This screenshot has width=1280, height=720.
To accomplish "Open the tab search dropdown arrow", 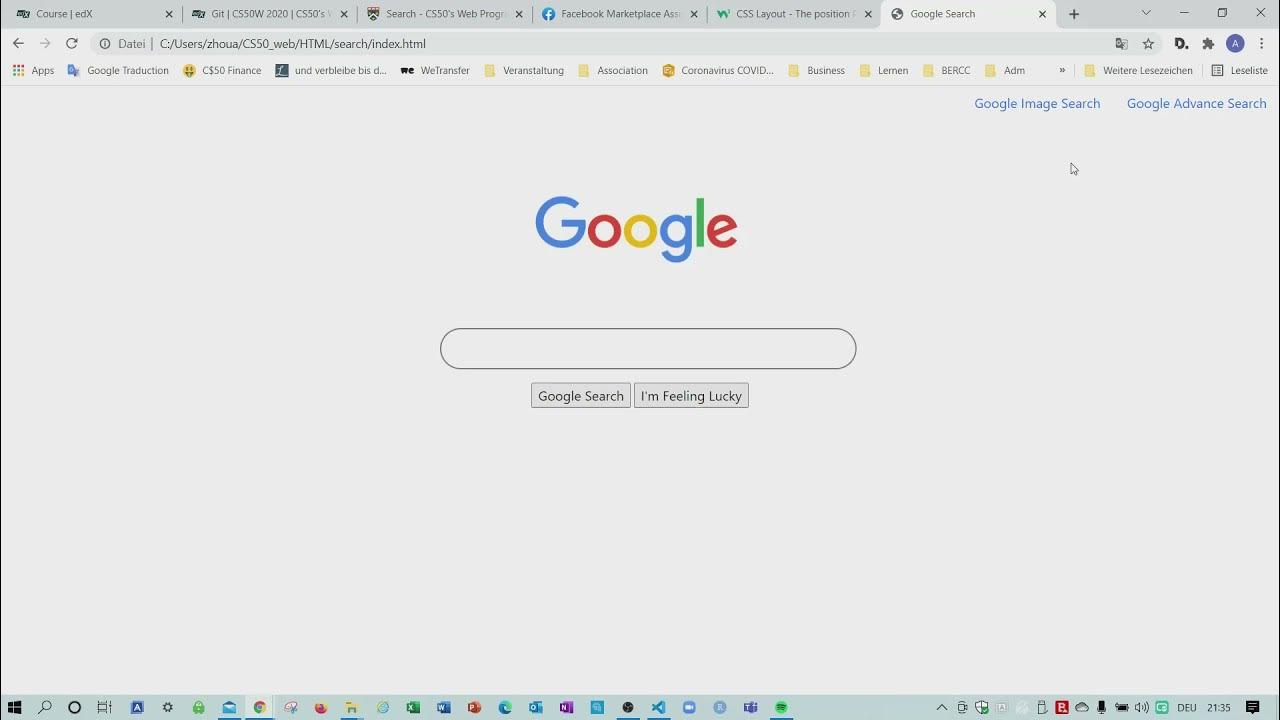I will point(1146,14).
